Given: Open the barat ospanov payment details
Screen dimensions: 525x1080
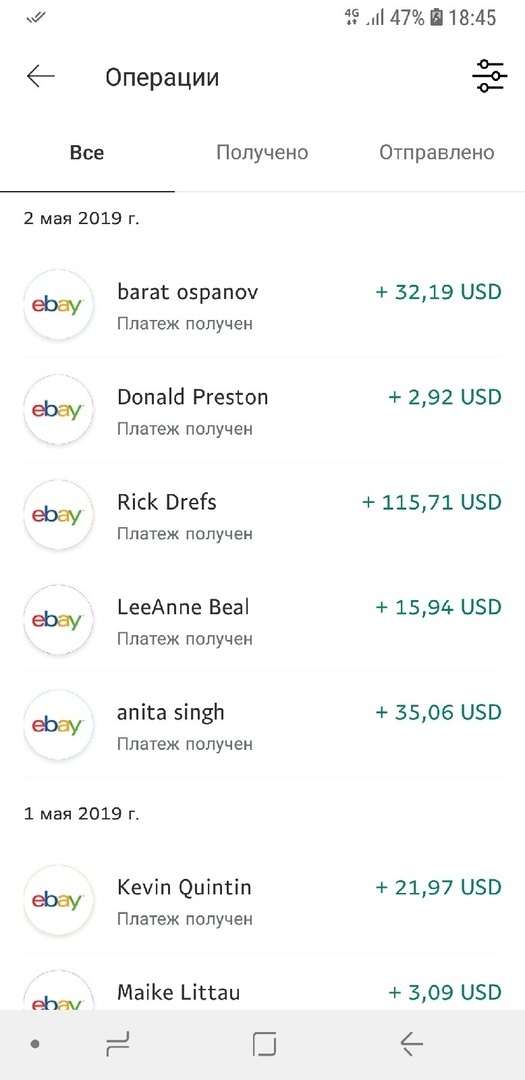Looking at the screenshot, I should point(262,305).
